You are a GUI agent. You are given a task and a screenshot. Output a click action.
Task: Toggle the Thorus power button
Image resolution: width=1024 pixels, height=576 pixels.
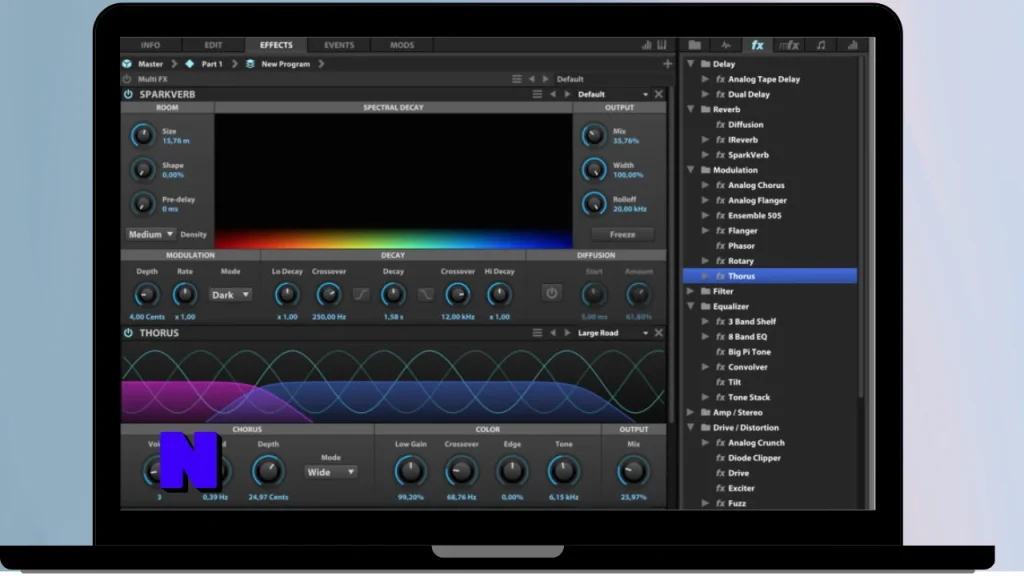pyautogui.click(x=128, y=333)
